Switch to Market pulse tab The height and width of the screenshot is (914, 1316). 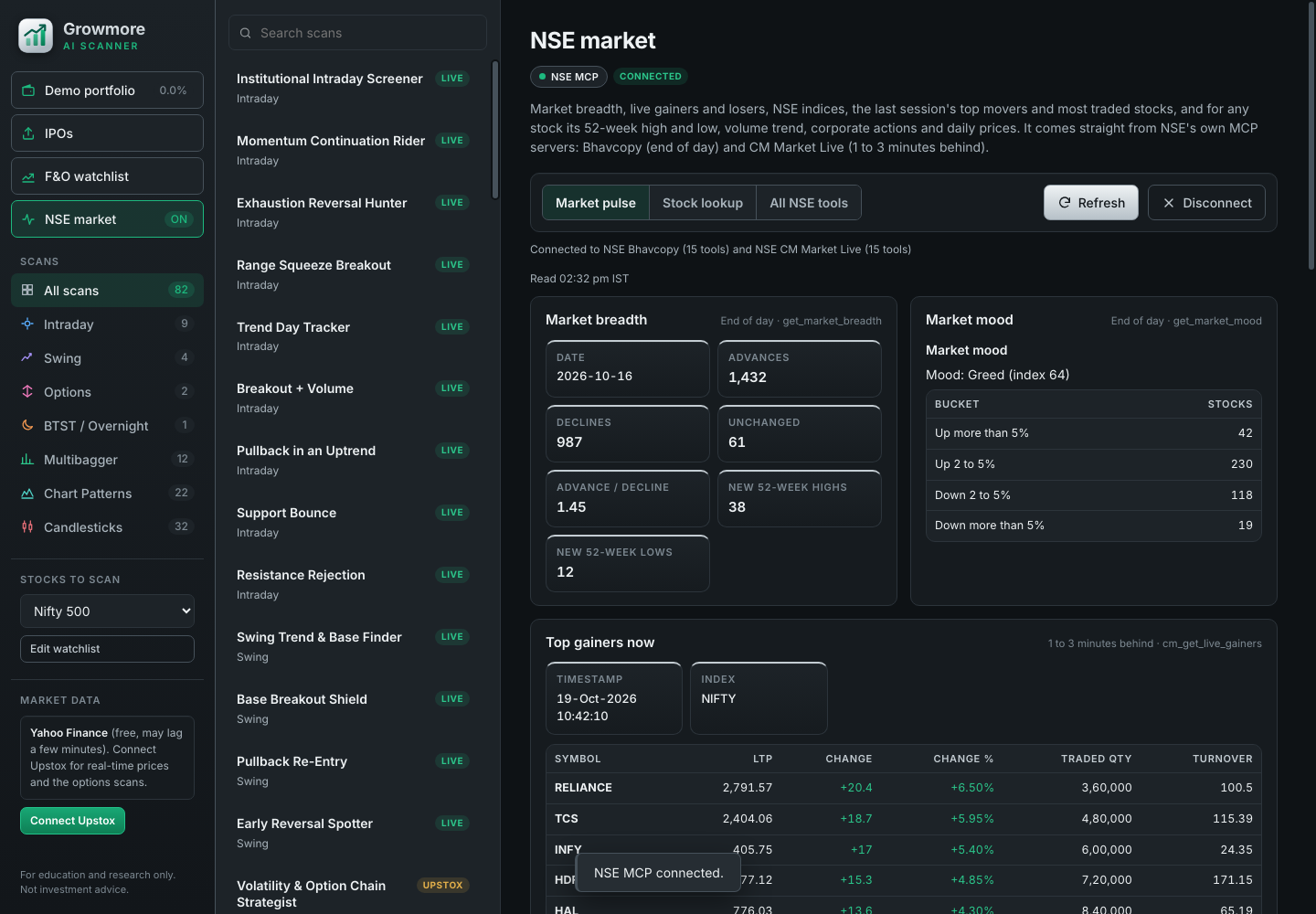pos(596,203)
